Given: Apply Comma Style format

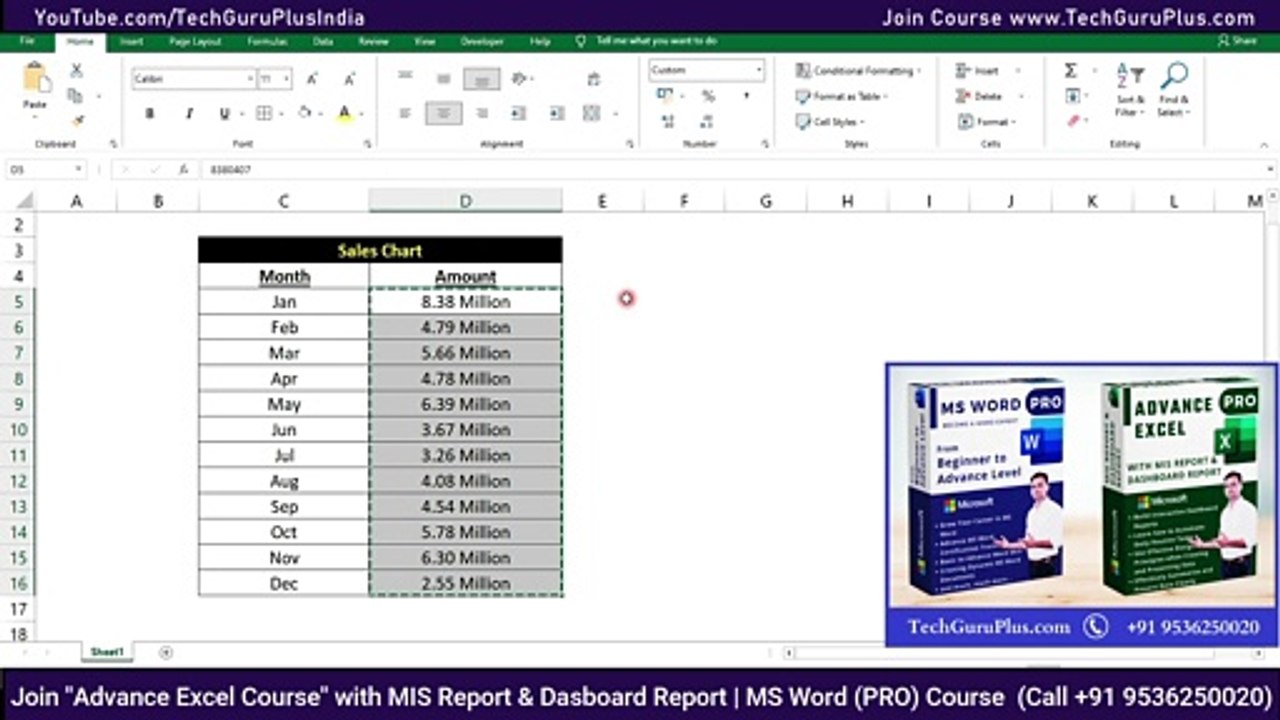Looking at the screenshot, I should point(746,96).
